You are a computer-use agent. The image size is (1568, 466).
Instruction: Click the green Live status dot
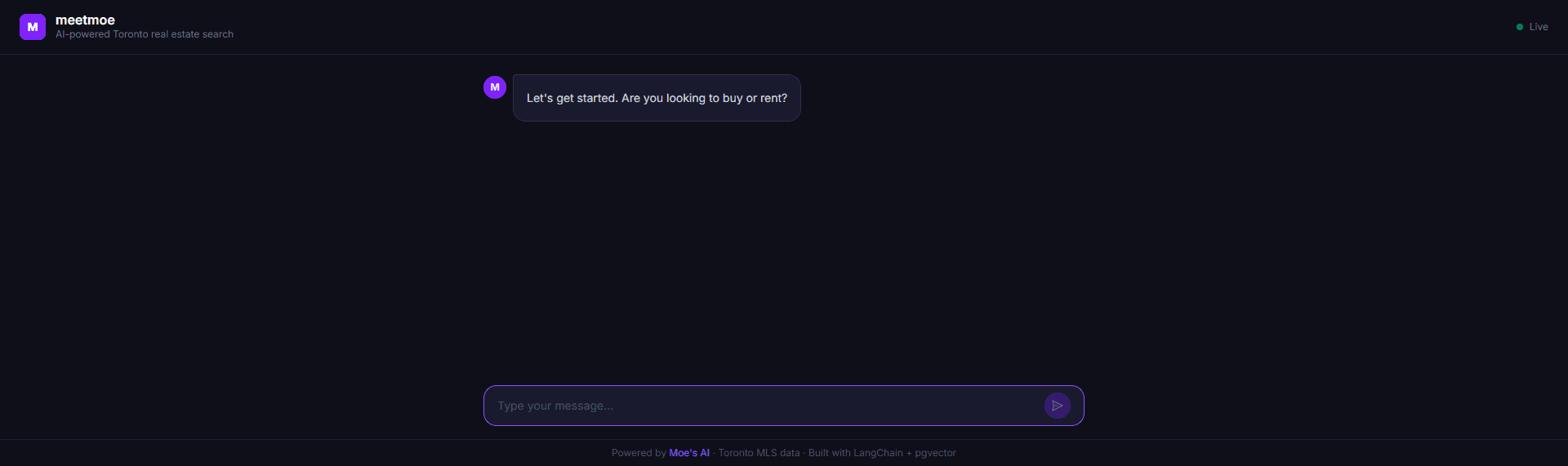(1520, 27)
